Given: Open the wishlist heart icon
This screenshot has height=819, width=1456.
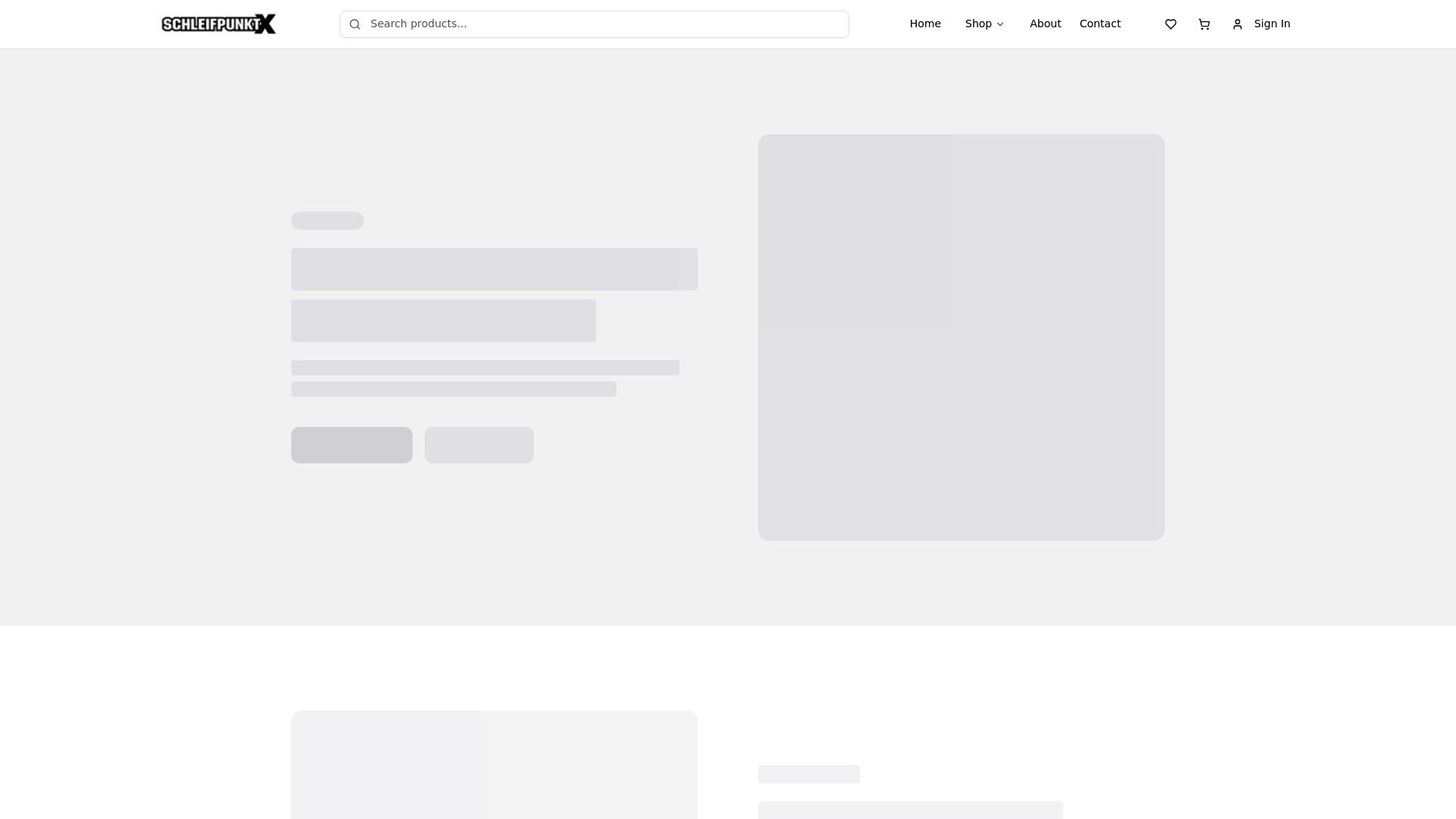Looking at the screenshot, I should (x=1171, y=24).
